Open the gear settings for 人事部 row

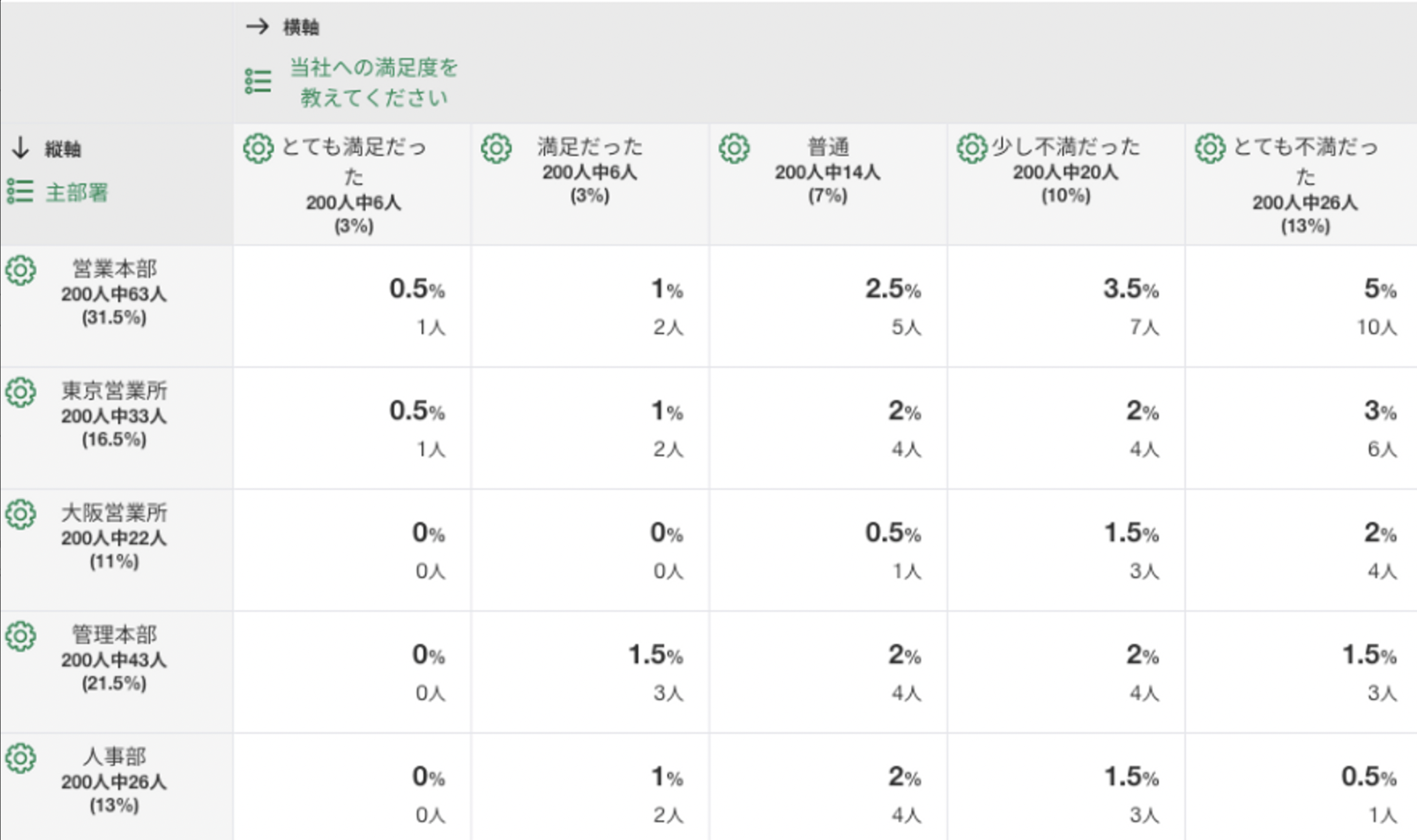[21, 759]
